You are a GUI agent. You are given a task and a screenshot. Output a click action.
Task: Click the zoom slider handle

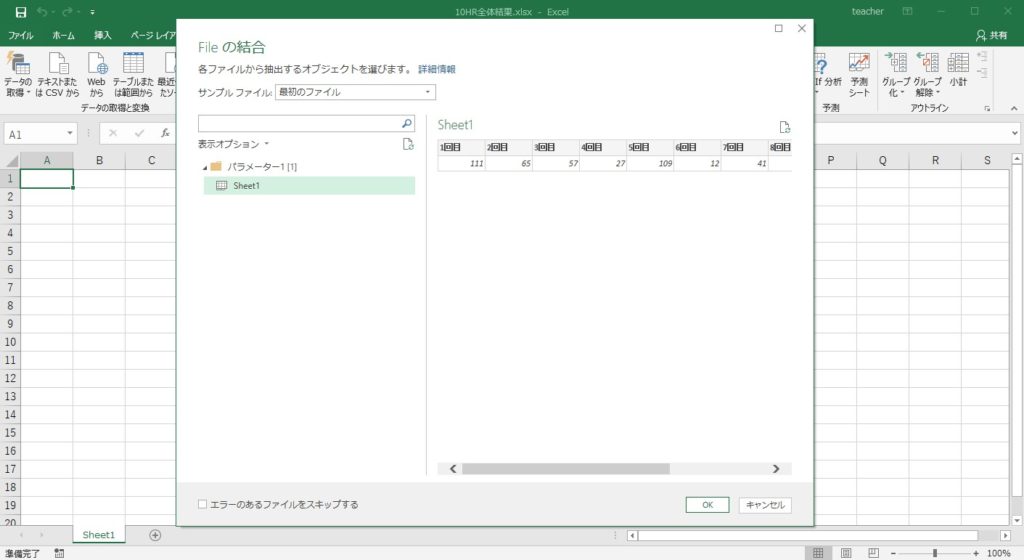(935, 553)
